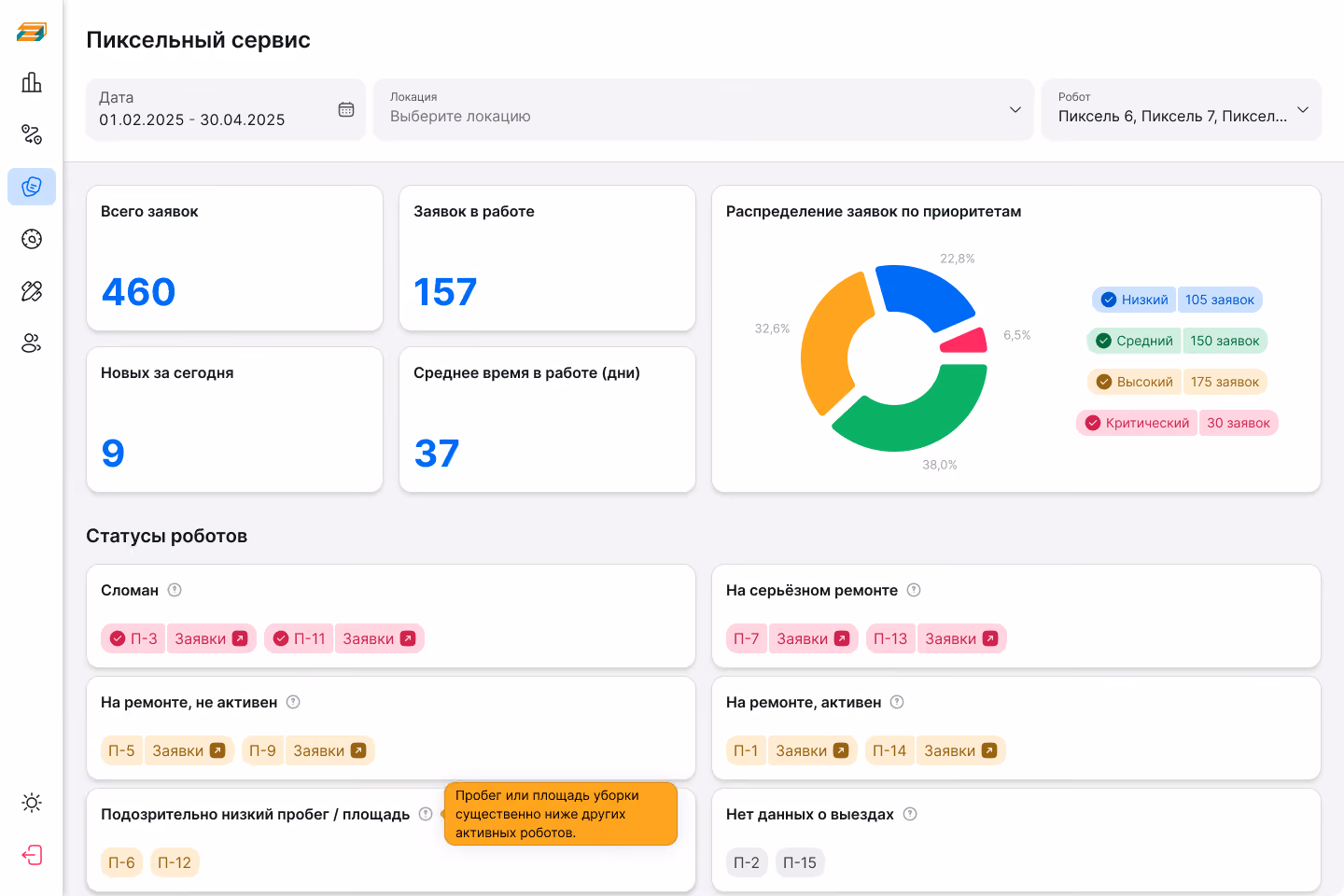Open the calendar icon in the date field
This screenshot has height=896, width=1344.
[x=346, y=109]
